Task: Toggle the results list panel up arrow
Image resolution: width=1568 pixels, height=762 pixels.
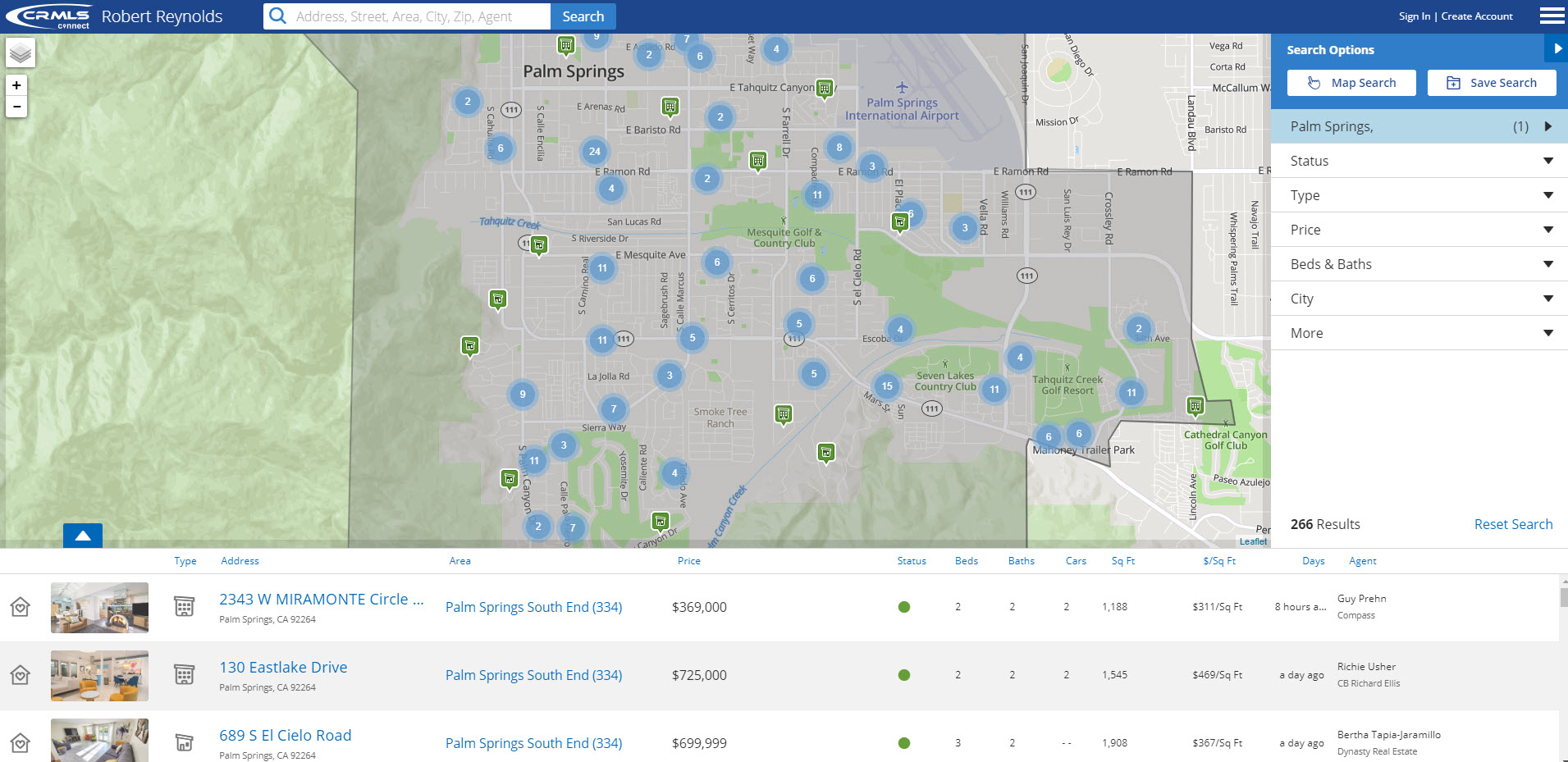Action: click(83, 536)
